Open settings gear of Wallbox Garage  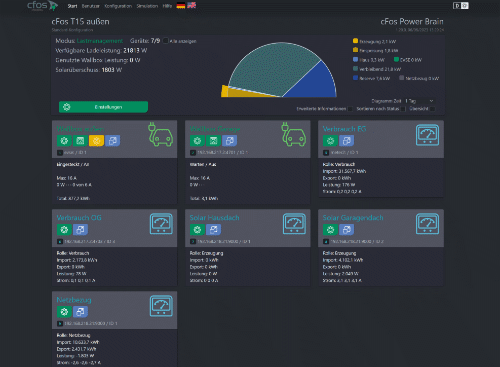[x=197, y=141]
